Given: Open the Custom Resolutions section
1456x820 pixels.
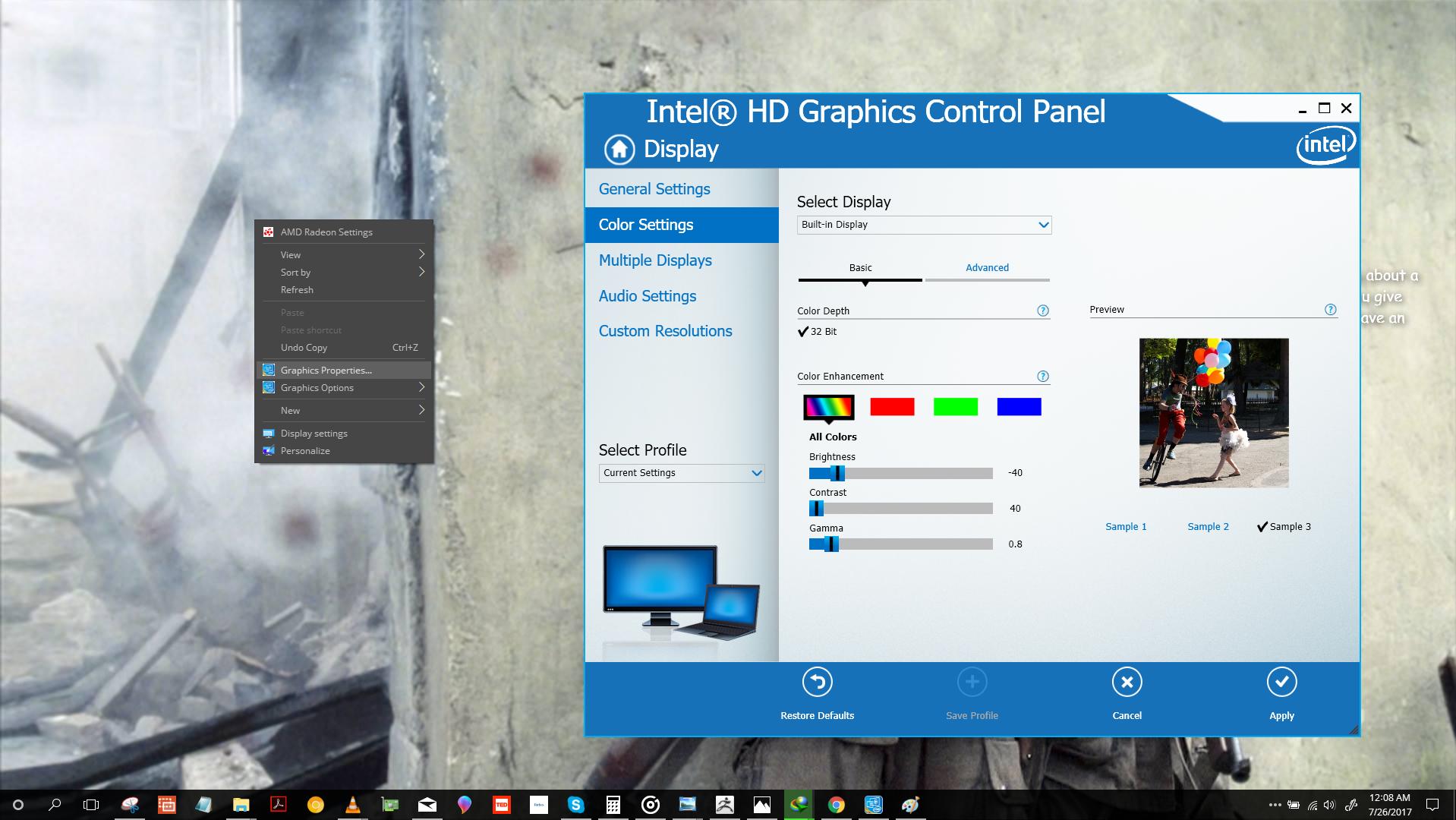Looking at the screenshot, I should point(665,331).
